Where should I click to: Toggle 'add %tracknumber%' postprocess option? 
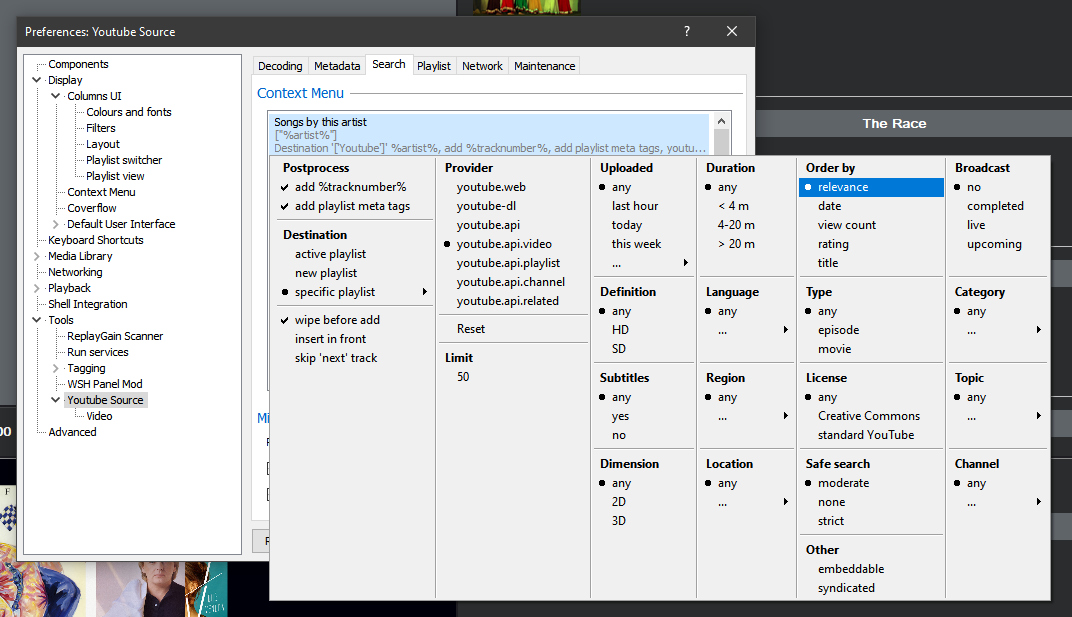[349, 187]
